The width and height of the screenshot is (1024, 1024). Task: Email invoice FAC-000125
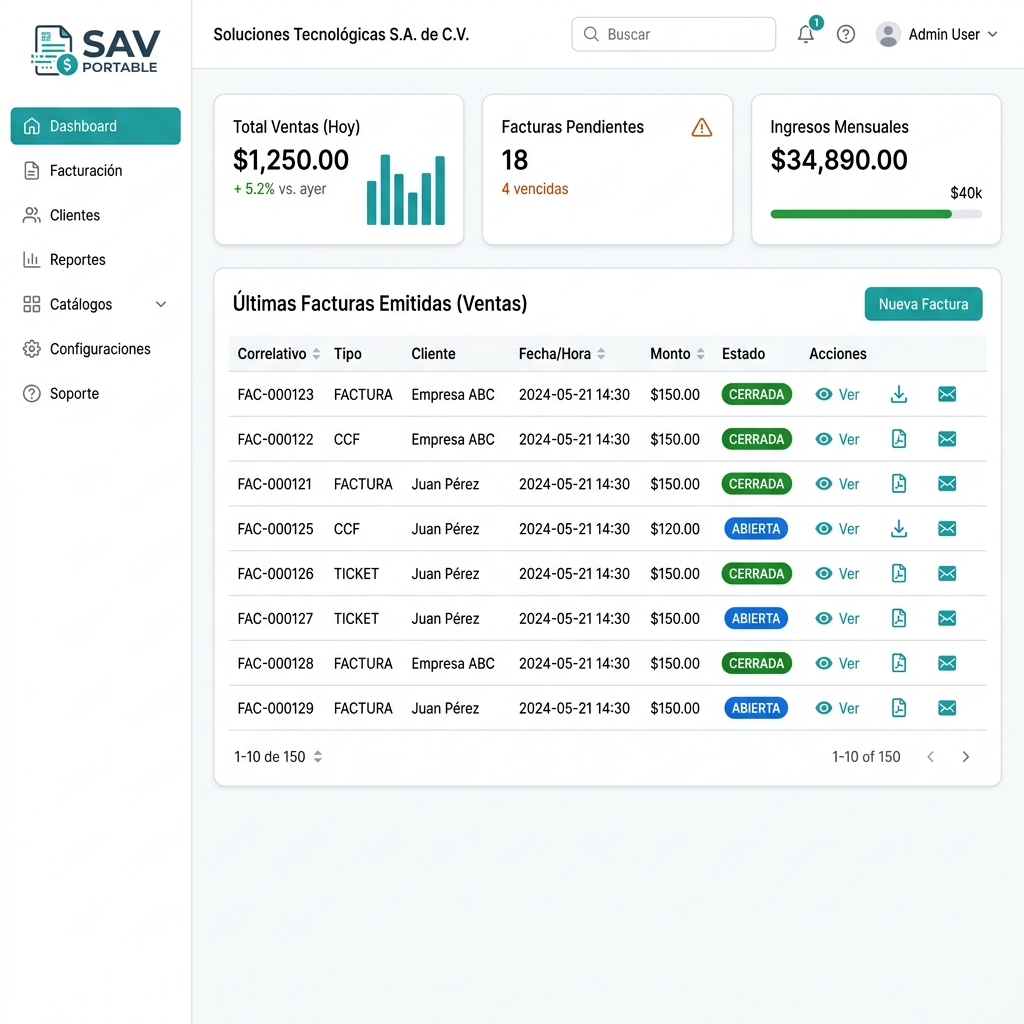coord(947,528)
